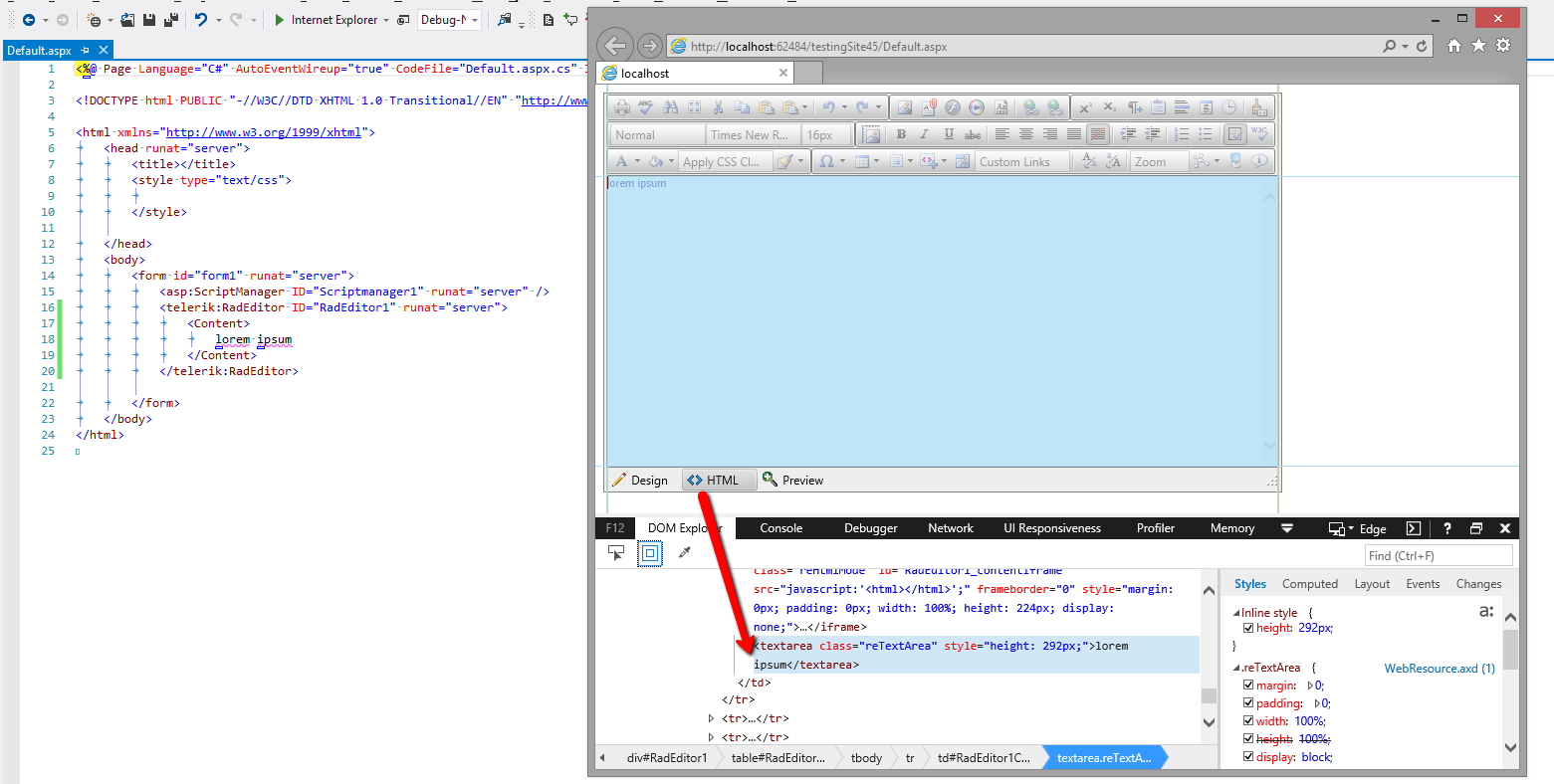
Task: Open the WebResource.axd (1) link
Action: point(1440,669)
